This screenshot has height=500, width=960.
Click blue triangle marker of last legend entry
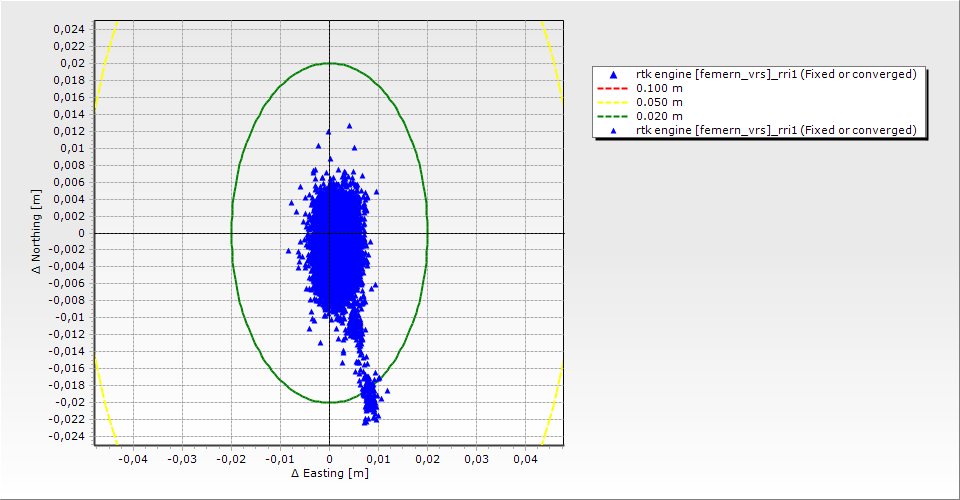pos(613,131)
